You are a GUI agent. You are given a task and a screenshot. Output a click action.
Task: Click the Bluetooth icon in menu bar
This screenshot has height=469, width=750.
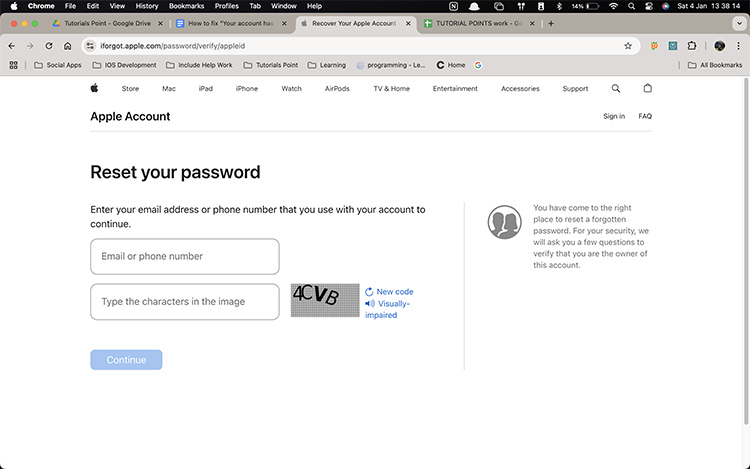559,6
